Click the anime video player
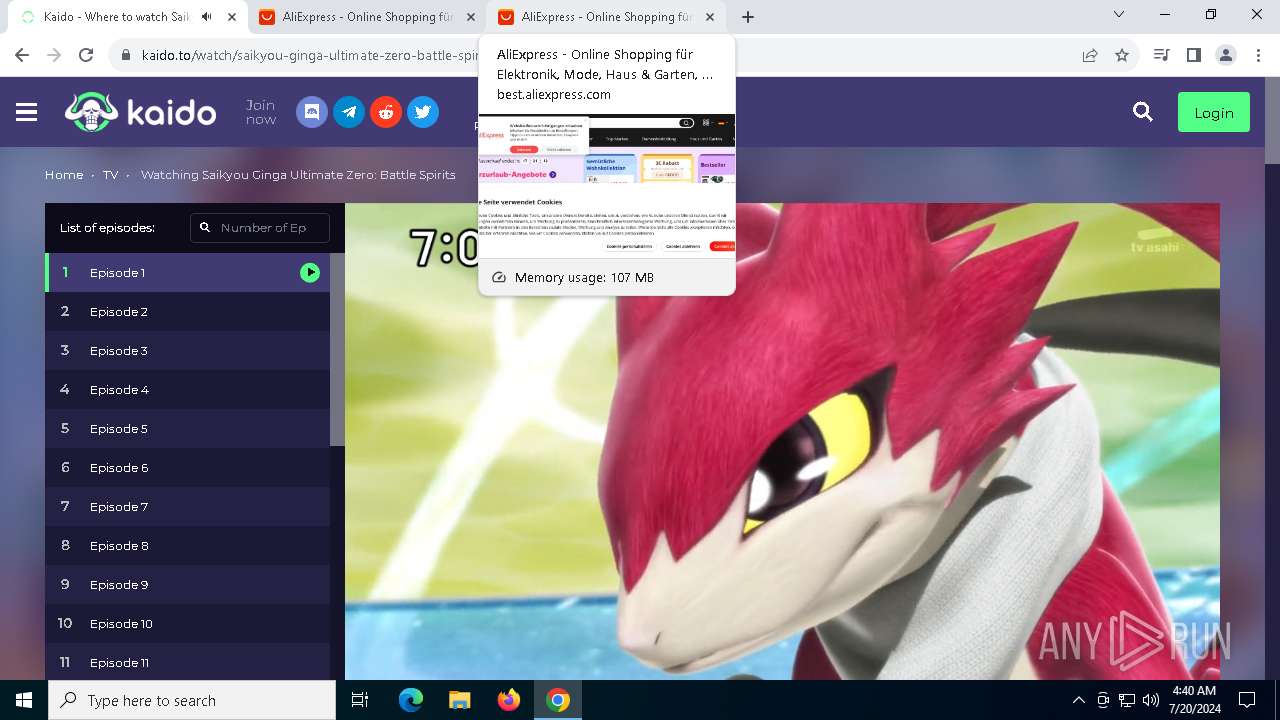 pyautogui.click(x=782, y=441)
